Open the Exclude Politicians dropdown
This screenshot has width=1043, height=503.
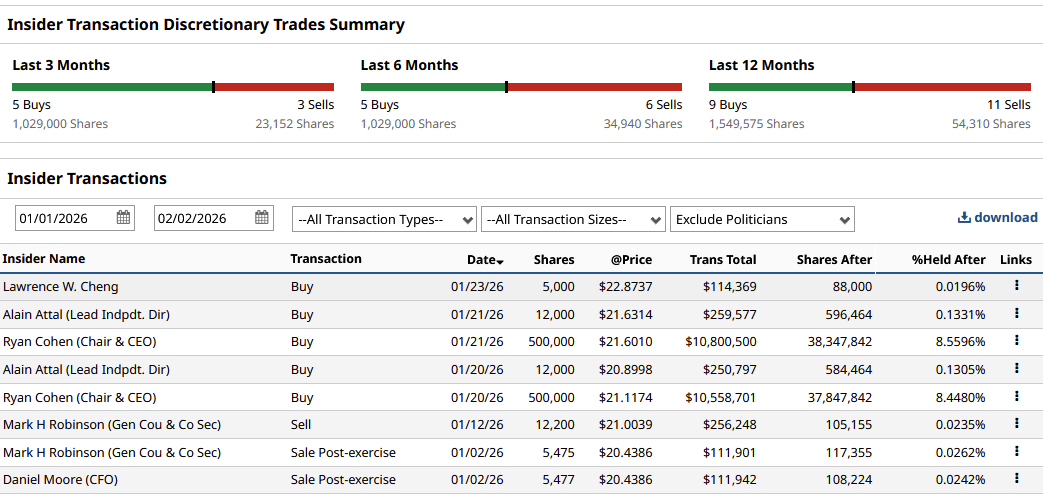click(x=762, y=219)
